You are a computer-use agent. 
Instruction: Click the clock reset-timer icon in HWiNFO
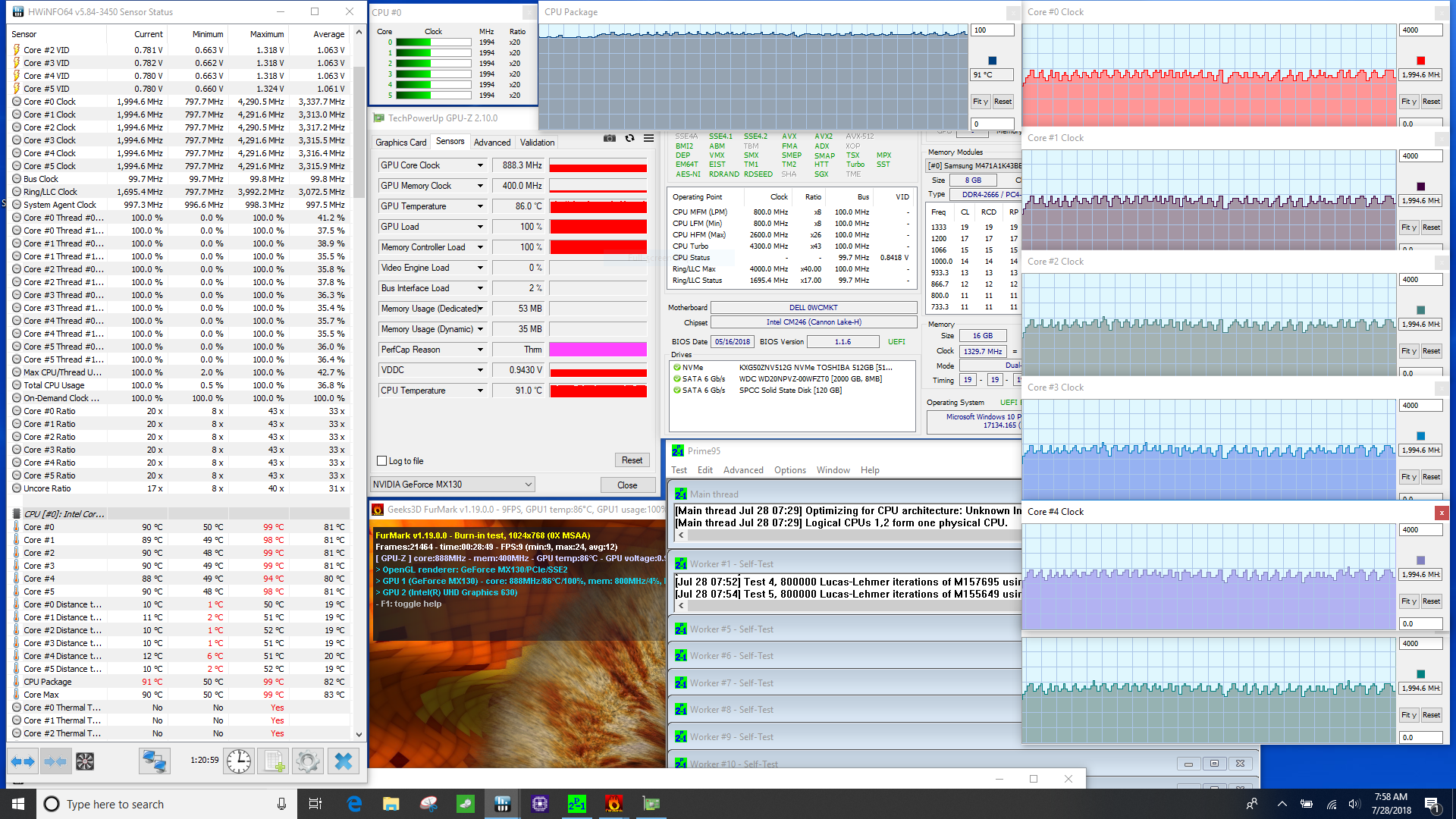tap(239, 761)
